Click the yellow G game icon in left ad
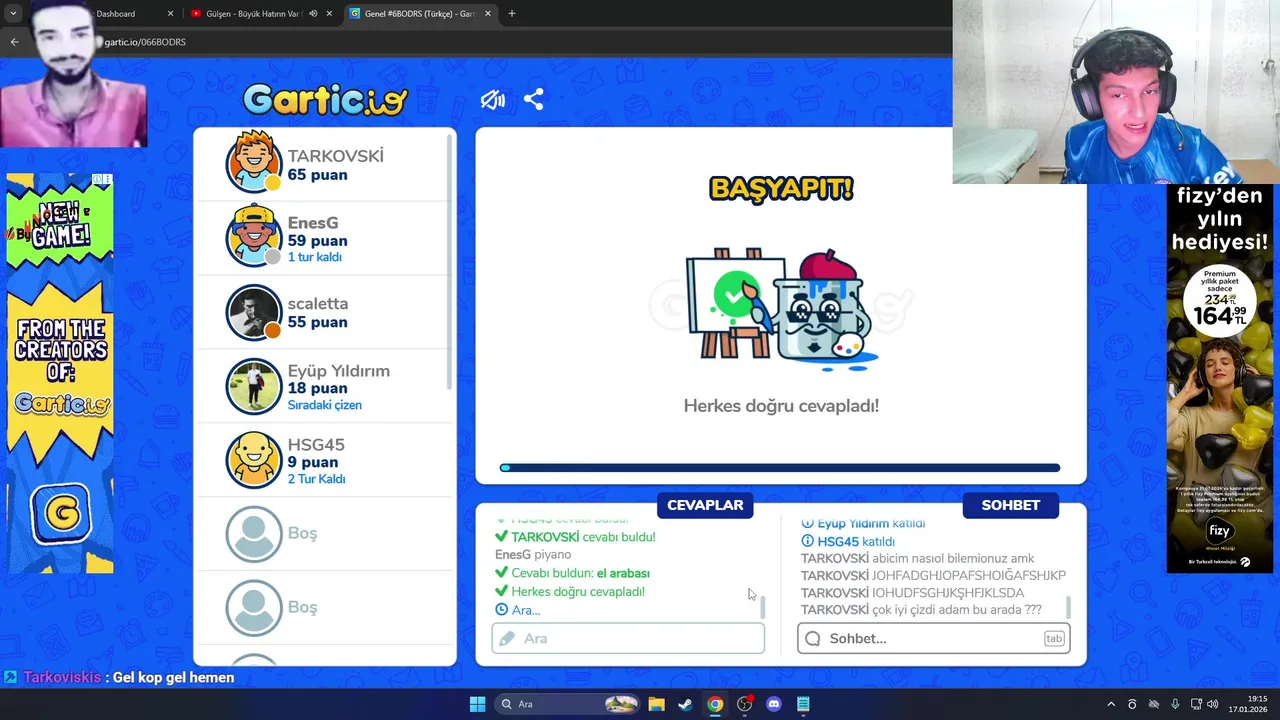The height and width of the screenshot is (720, 1280). coord(61,514)
